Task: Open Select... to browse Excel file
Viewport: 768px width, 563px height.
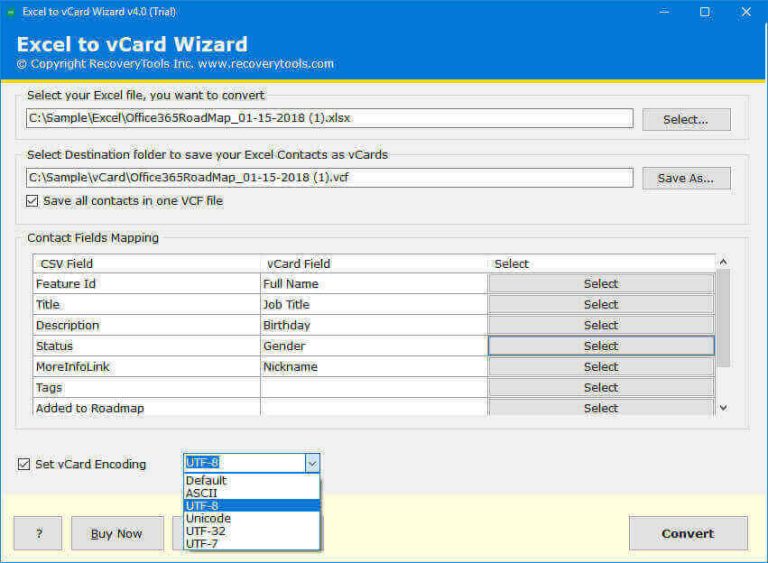Action: click(685, 119)
